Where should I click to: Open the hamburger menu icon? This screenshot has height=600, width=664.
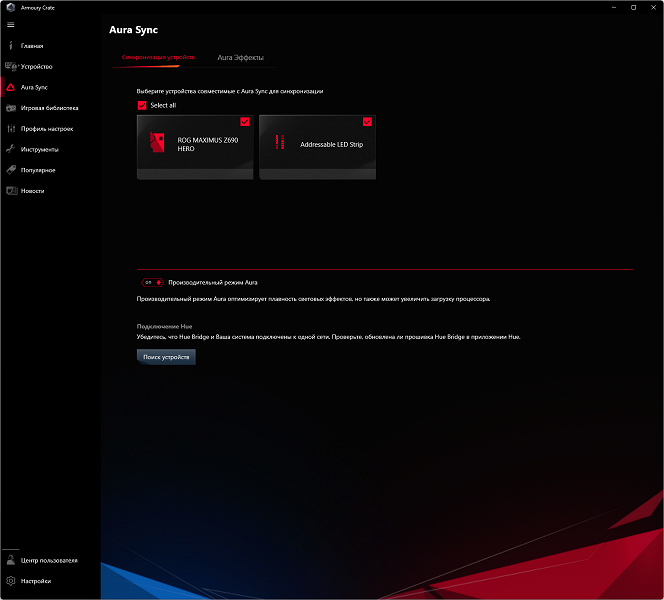click(11, 25)
